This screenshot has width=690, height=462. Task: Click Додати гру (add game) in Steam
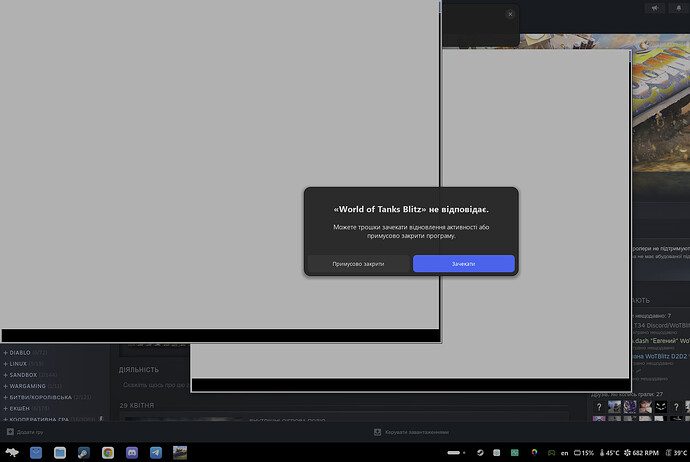tap(25, 432)
